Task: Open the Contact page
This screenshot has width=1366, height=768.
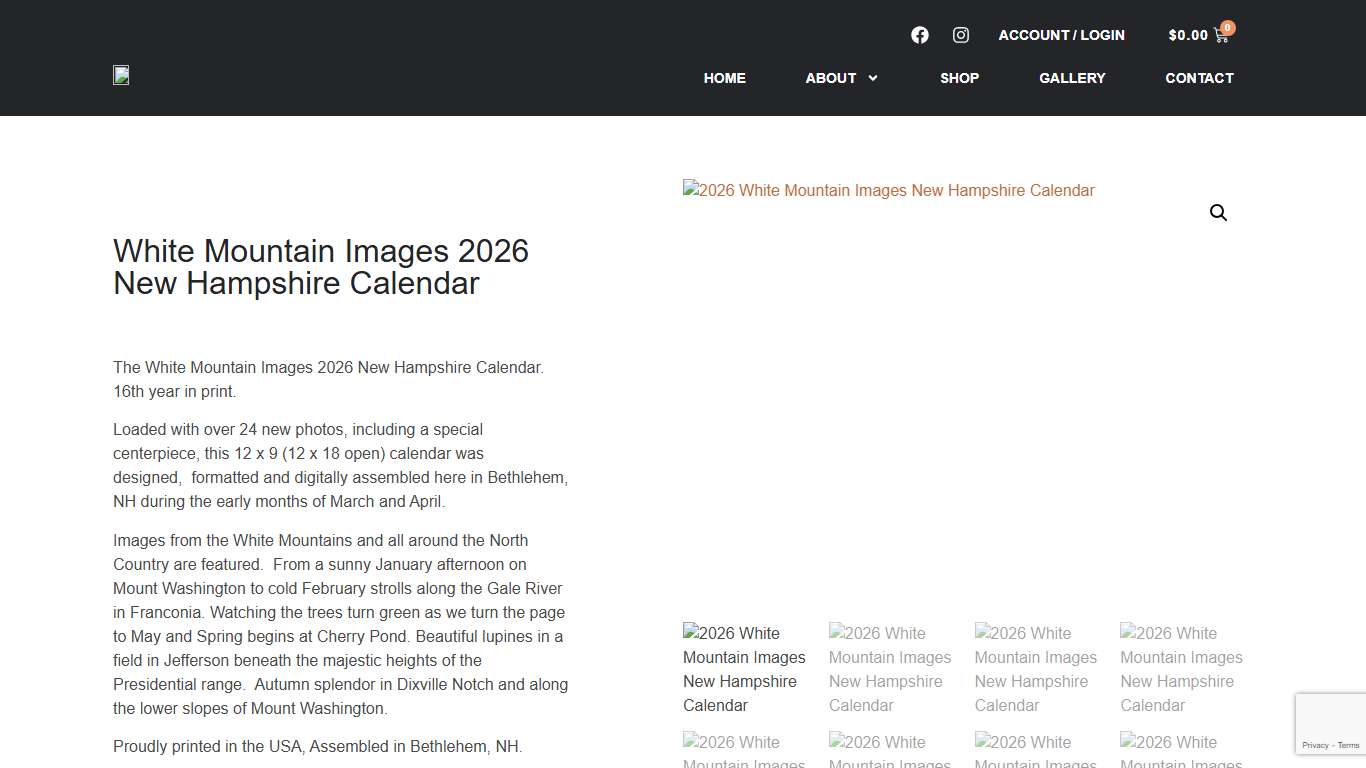Action: pyautogui.click(x=1199, y=78)
